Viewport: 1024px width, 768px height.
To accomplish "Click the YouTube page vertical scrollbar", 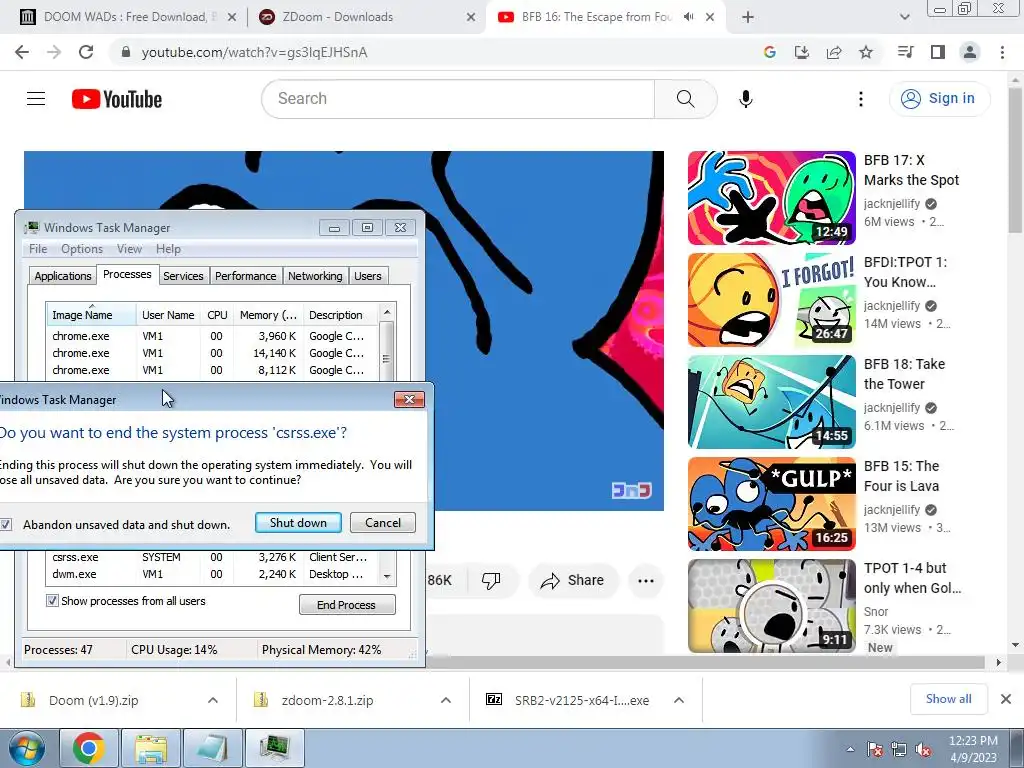I will click(x=1015, y=160).
